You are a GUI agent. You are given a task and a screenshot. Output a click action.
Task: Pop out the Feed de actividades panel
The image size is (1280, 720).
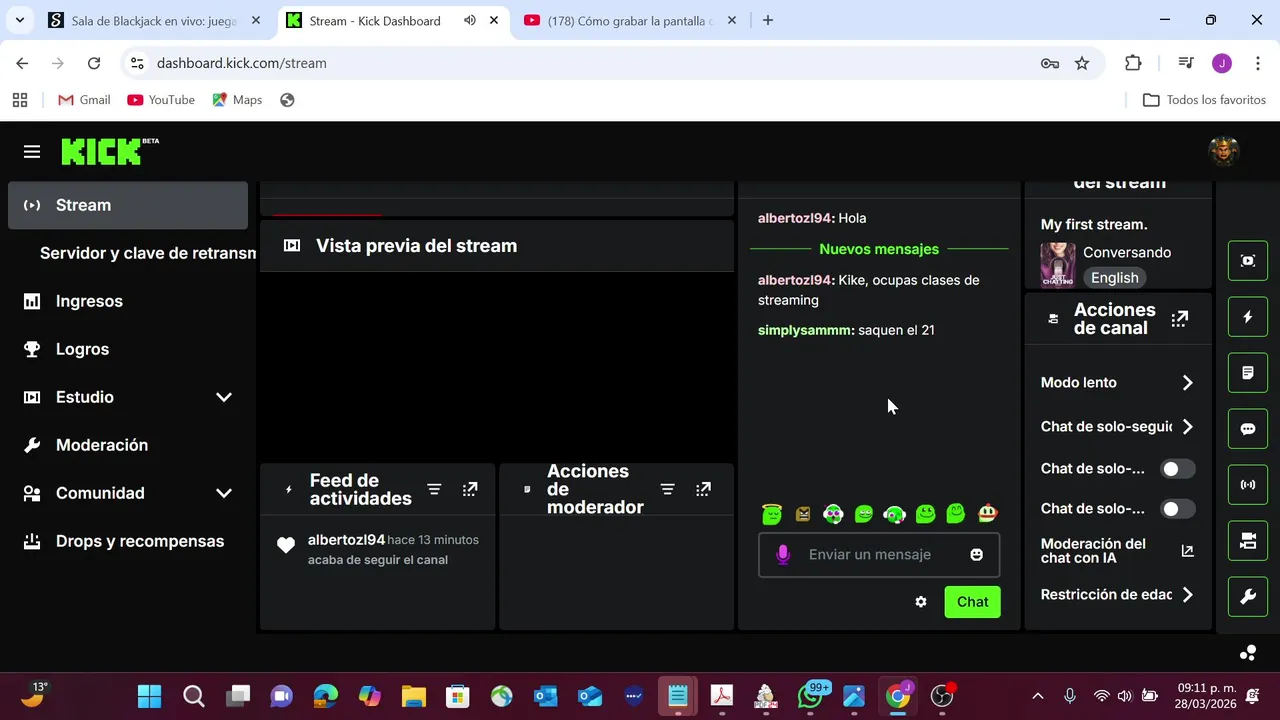pos(470,489)
